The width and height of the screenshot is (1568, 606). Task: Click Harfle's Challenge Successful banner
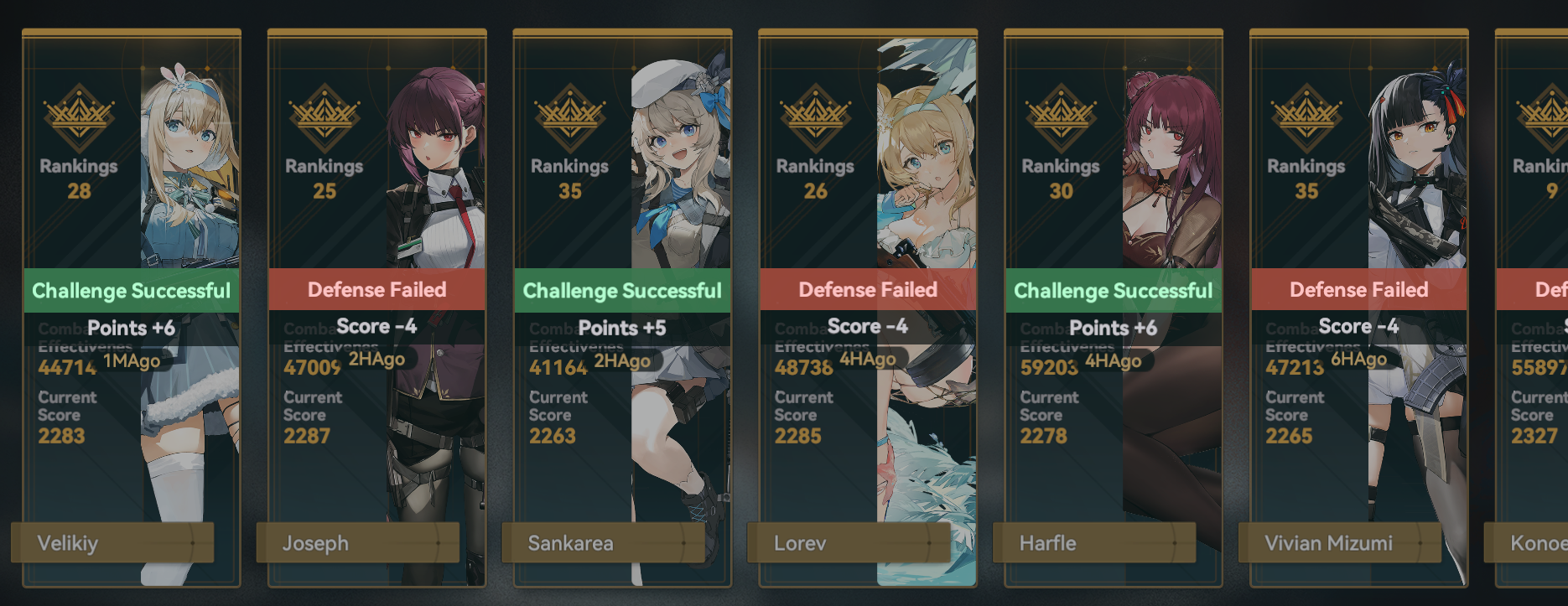click(1114, 290)
